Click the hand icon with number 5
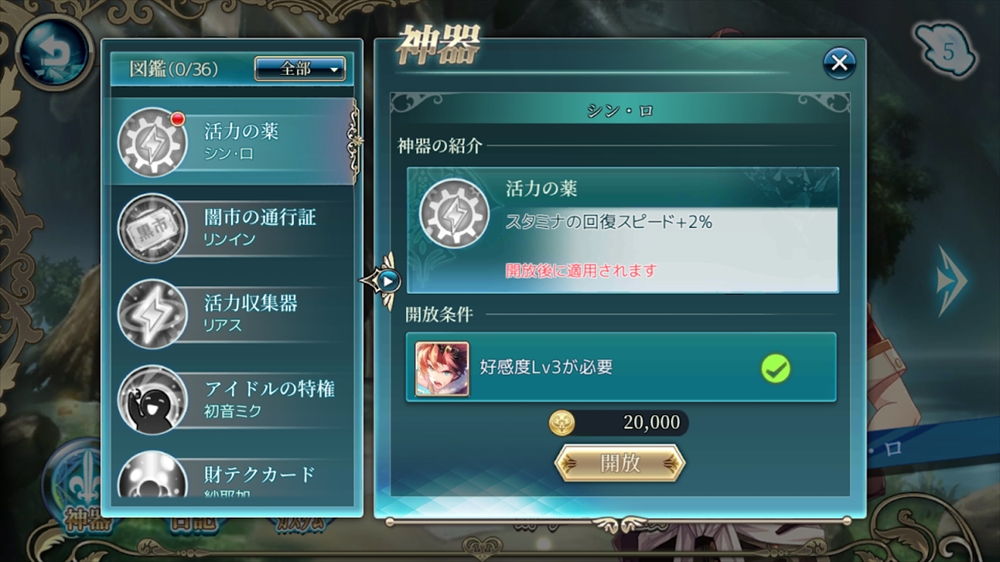Image resolution: width=1000 pixels, height=562 pixels. pyautogui.click(x=946, y=50)
